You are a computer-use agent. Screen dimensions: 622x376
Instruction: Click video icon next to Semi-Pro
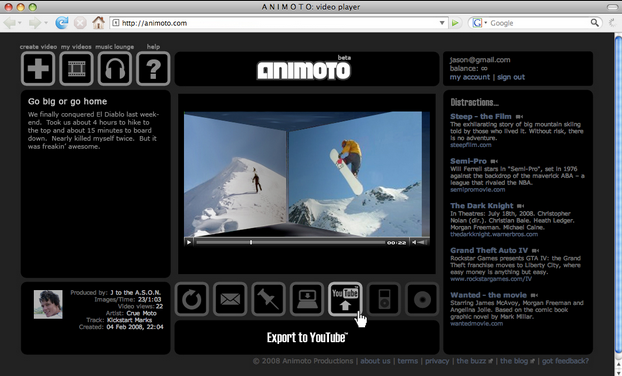tap(494, 161)
